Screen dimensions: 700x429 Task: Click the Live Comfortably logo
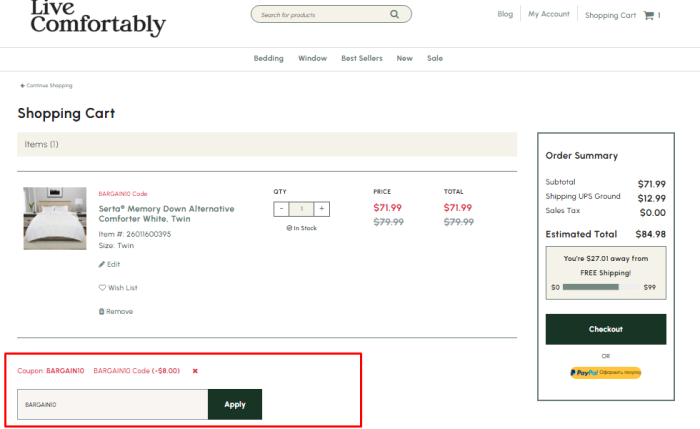tap(98, 18)
